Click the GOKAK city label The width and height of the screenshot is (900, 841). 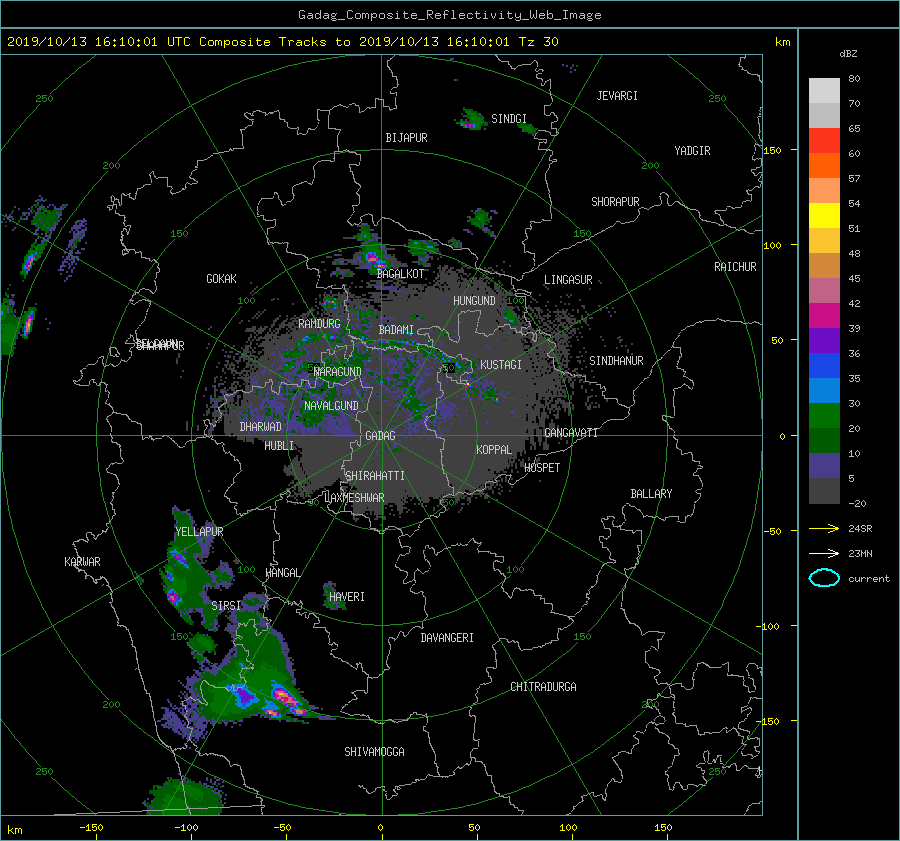pyautogui.click(x=222, y=279)
